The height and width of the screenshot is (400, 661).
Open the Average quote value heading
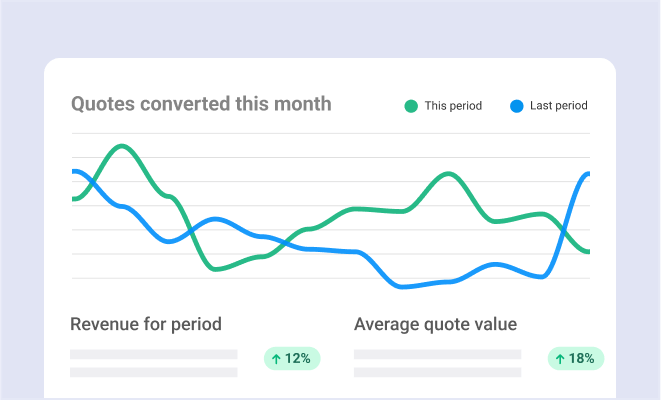435,324
